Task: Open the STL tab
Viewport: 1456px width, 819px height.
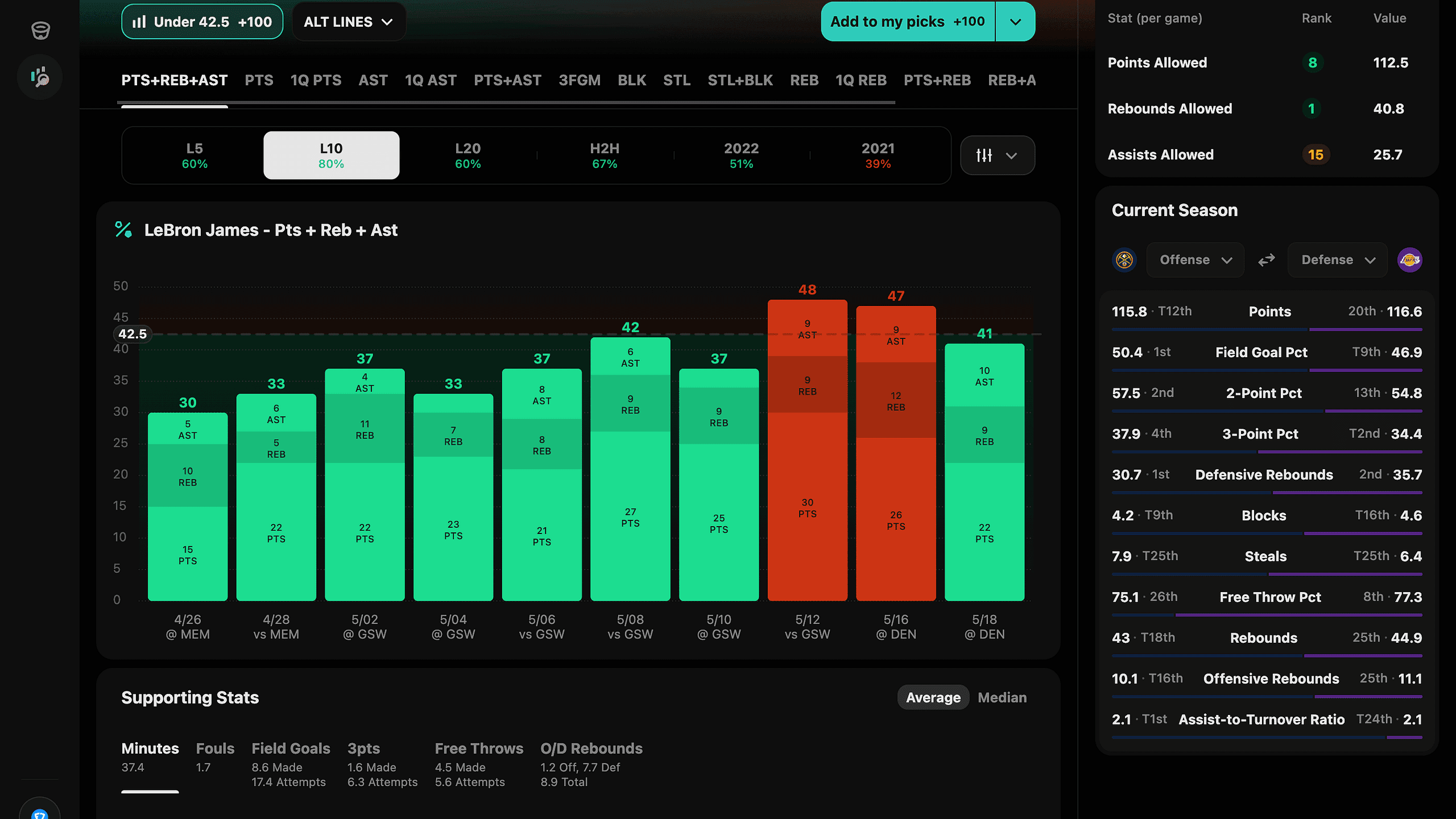Action: click(677, 80)
